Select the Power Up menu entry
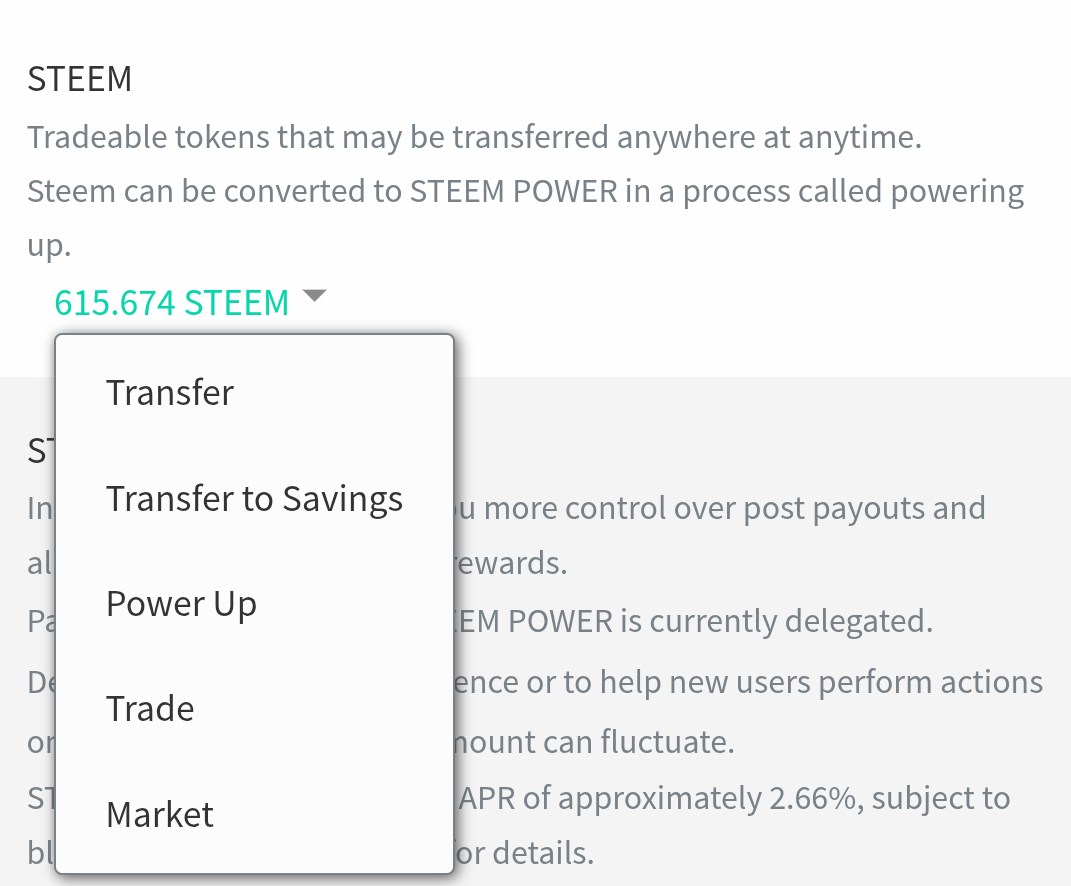1071x886 pixels. (181, 604)
